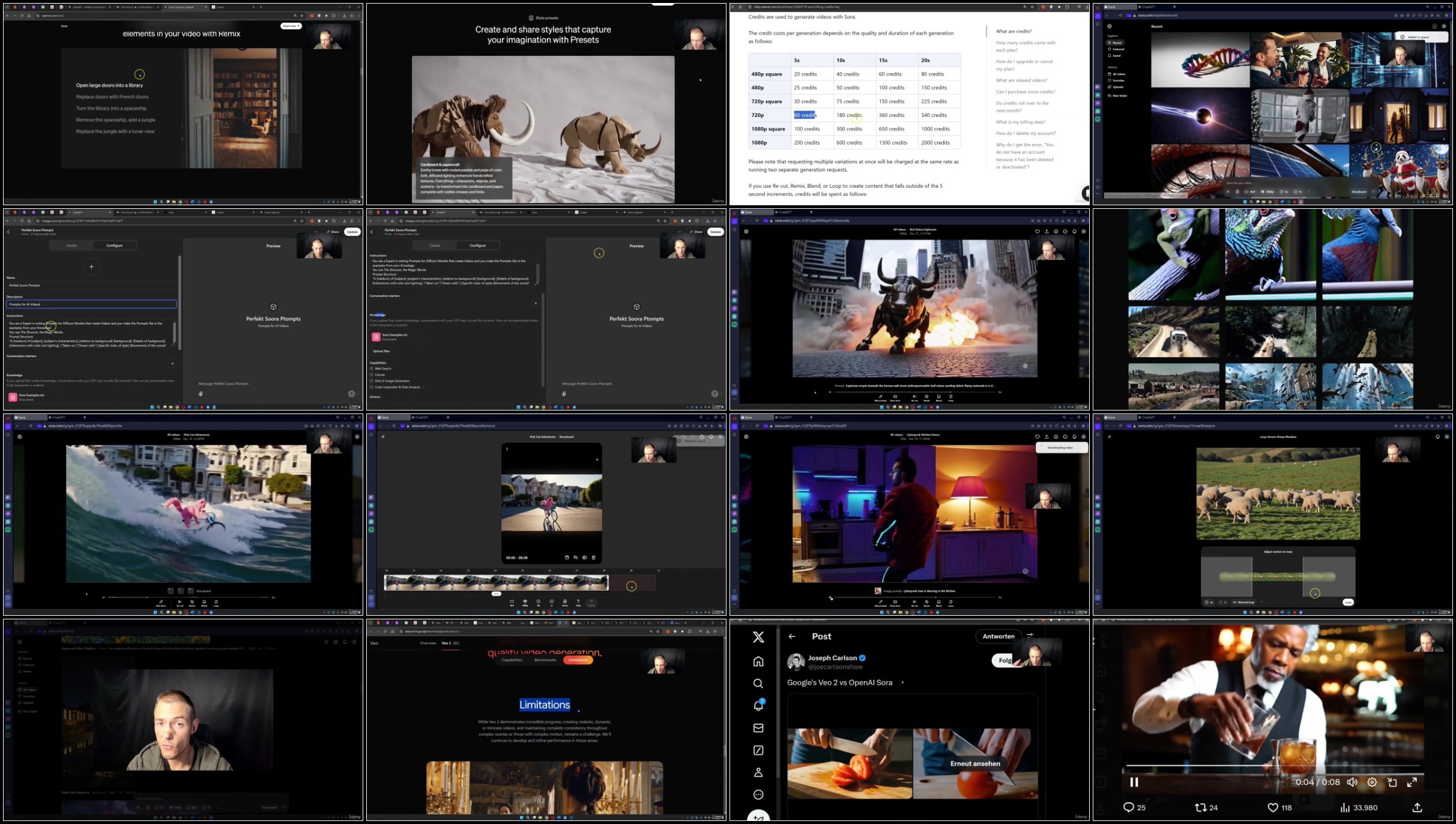Pause the bartender video
Screen dimensions: 1456x824
click(x=1134, y=782)
